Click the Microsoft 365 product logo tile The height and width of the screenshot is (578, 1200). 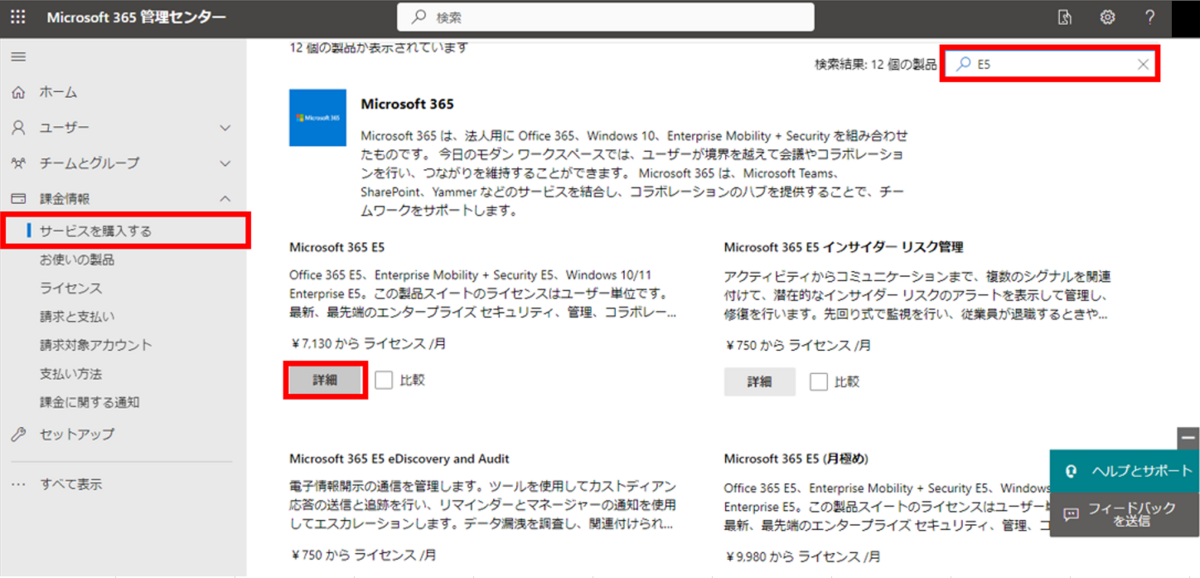317,118
